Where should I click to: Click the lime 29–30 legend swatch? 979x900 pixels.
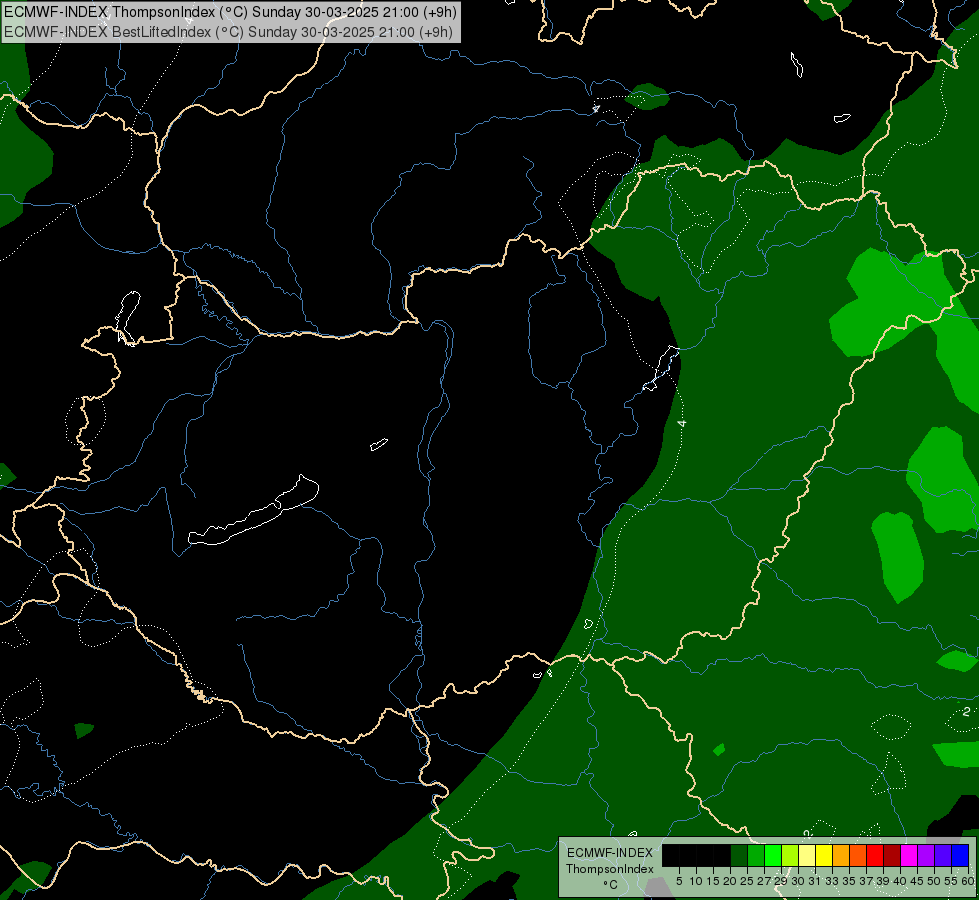click(x=790, y=855)
